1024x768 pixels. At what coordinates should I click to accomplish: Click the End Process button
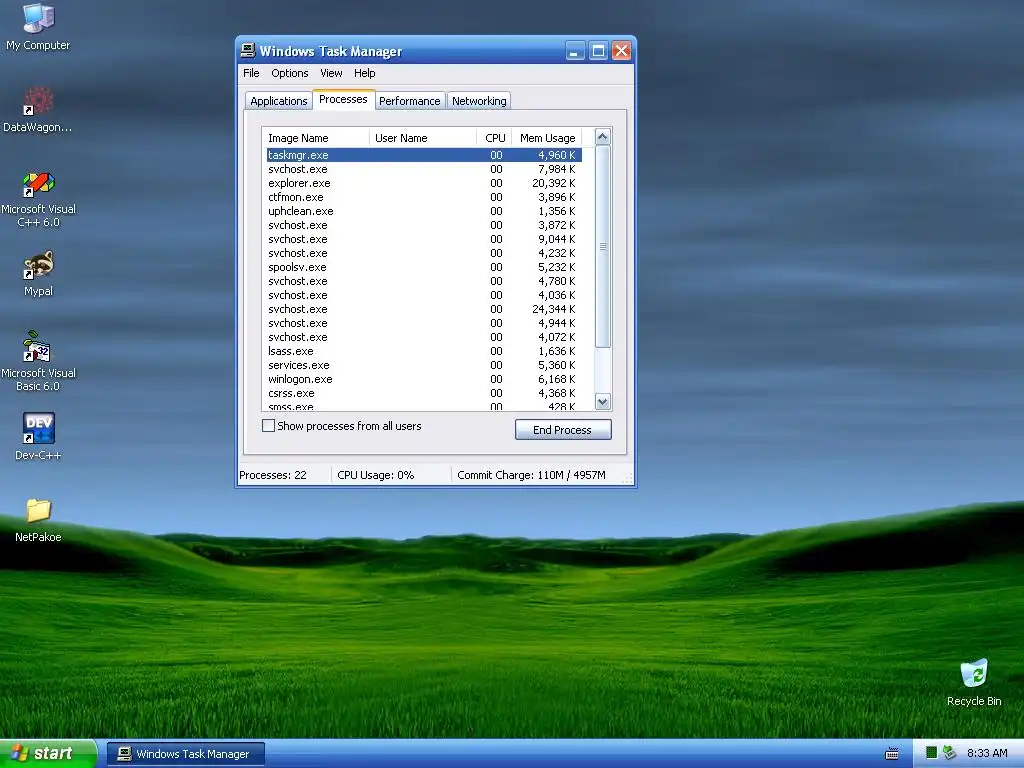coord(563,430)
